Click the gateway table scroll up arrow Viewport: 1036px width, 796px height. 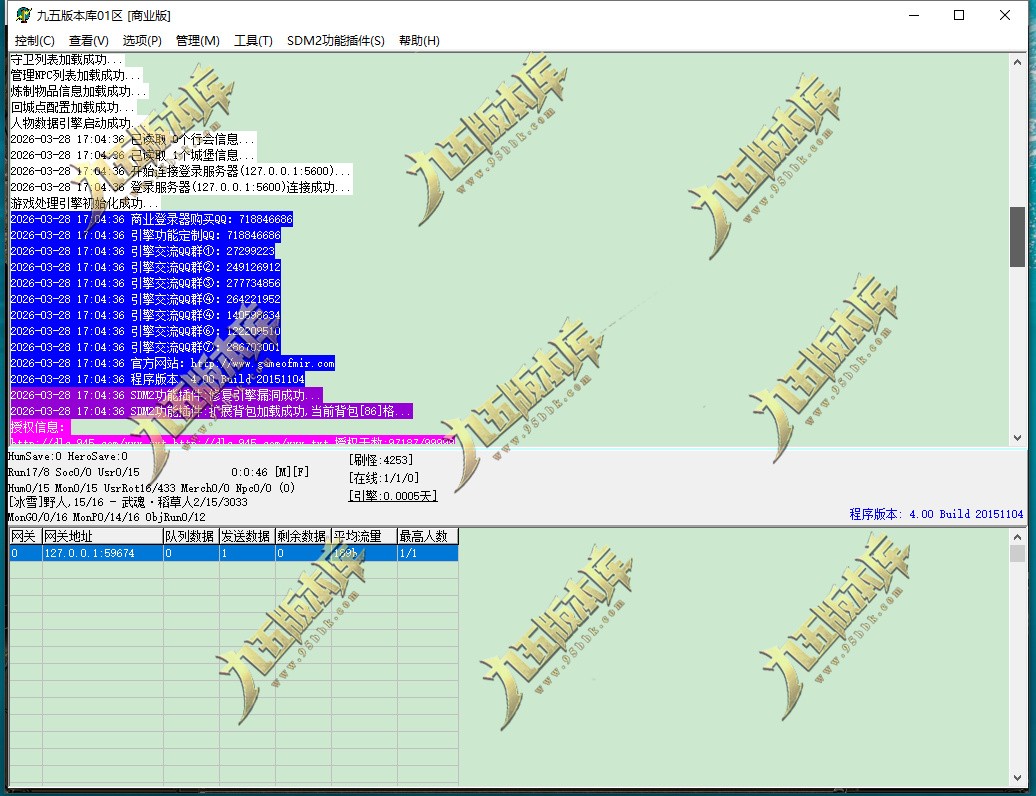pyautogui.click(x=1018, y=537)
